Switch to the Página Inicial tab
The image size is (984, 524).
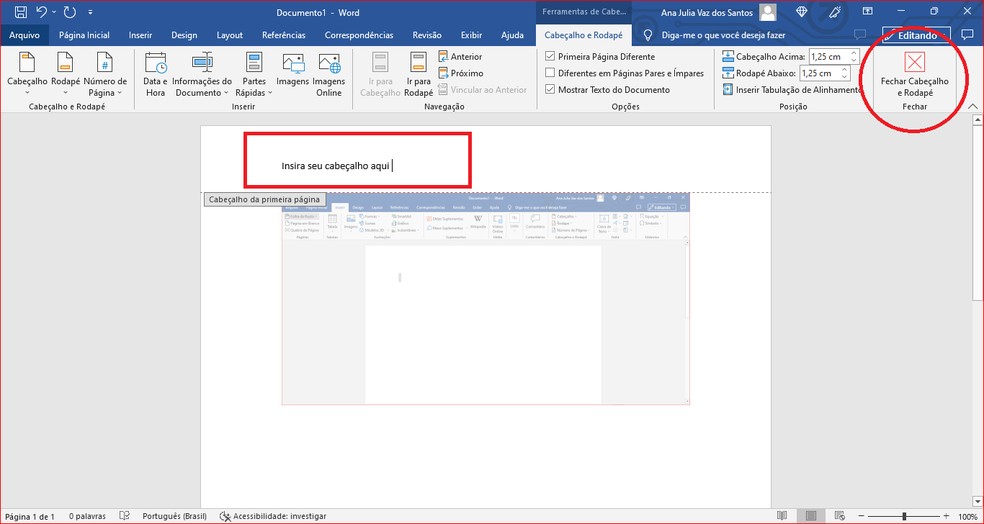[x=84, y=35]
